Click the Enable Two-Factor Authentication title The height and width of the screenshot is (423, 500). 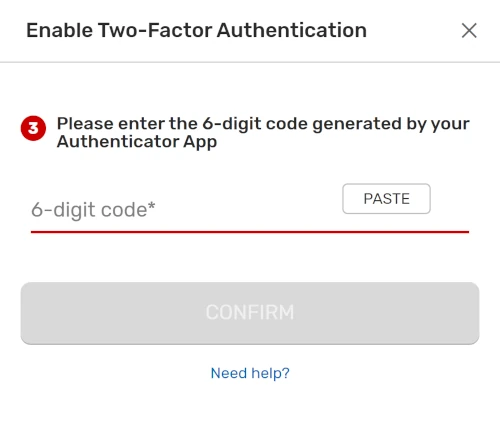(x=197, y=30)
